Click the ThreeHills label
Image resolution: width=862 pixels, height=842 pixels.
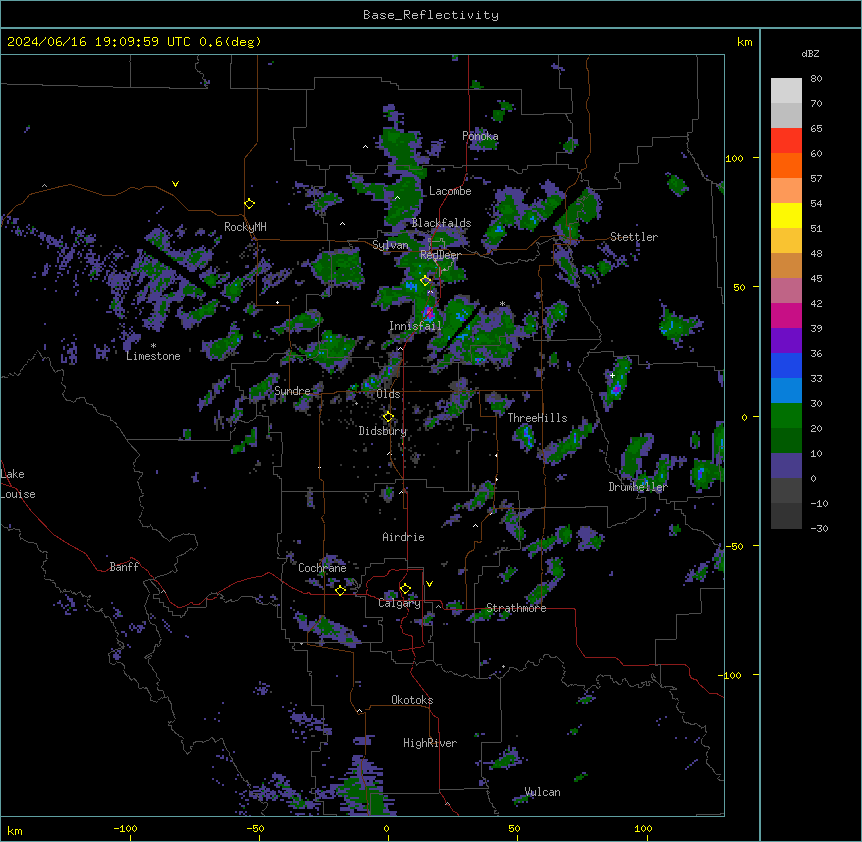click(537, 418)
